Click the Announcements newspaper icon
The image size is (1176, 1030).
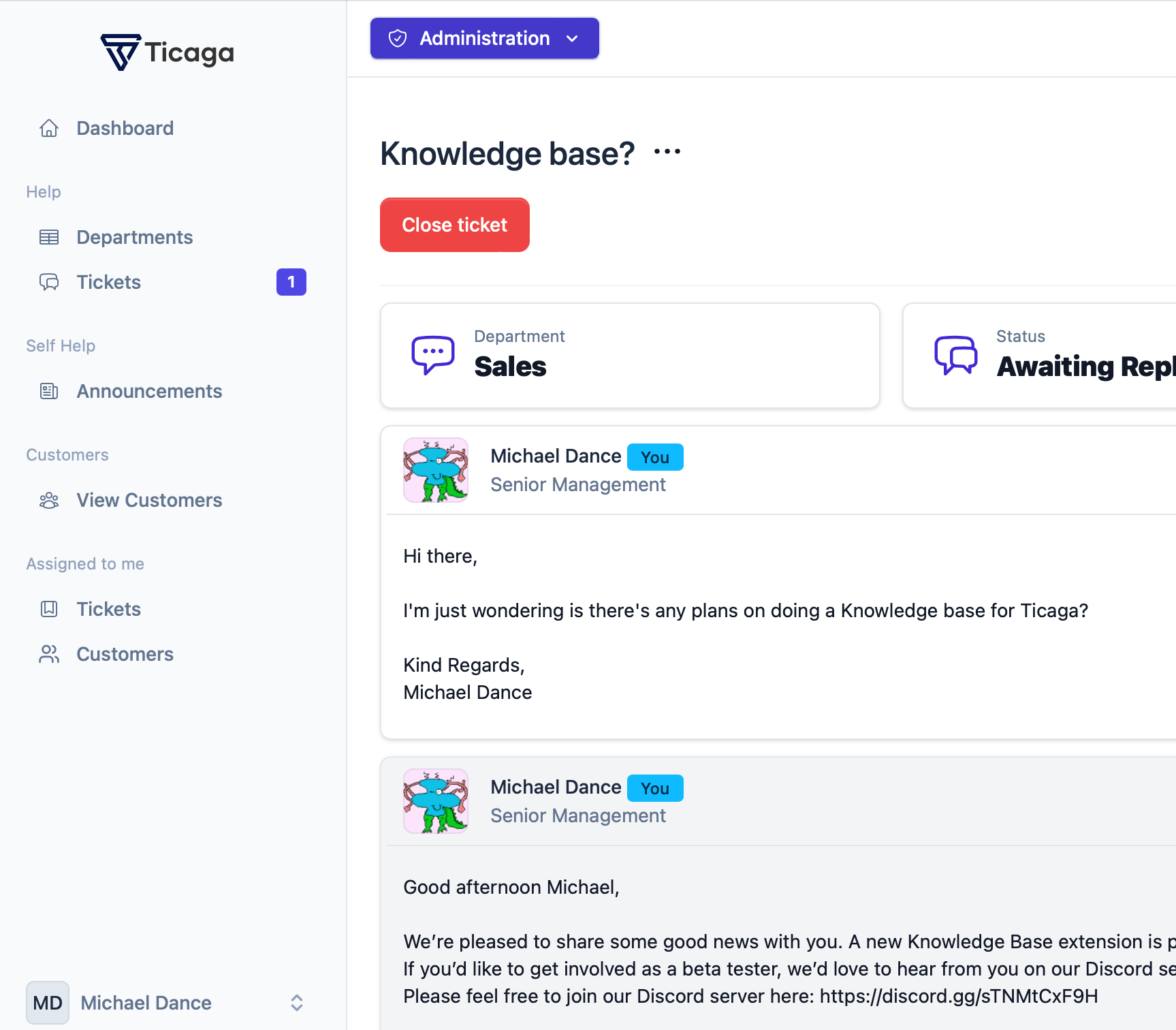(x=49, y=391)
